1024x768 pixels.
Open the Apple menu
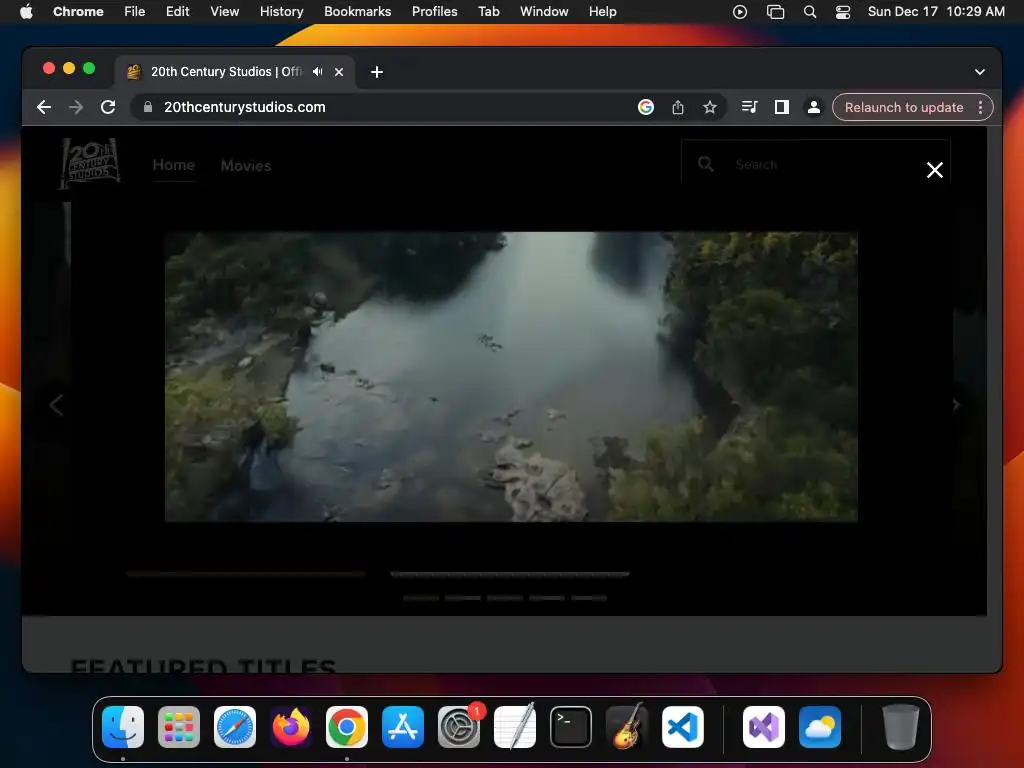[x=26, y=12]
